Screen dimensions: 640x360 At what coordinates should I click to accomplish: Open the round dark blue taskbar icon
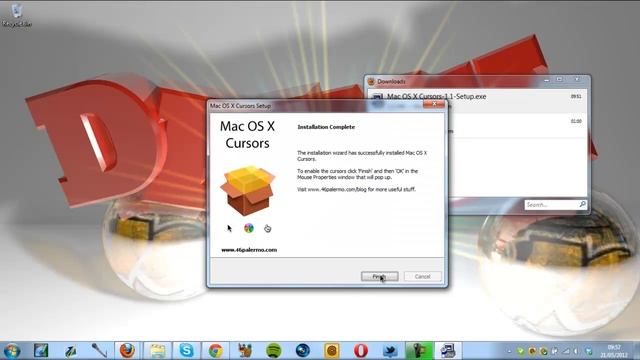tap(302, 351)
